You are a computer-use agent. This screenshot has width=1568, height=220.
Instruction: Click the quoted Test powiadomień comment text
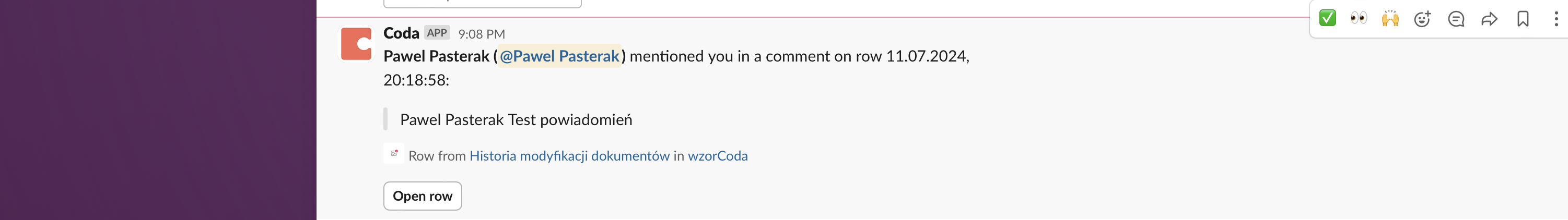(x=516, y=120)
